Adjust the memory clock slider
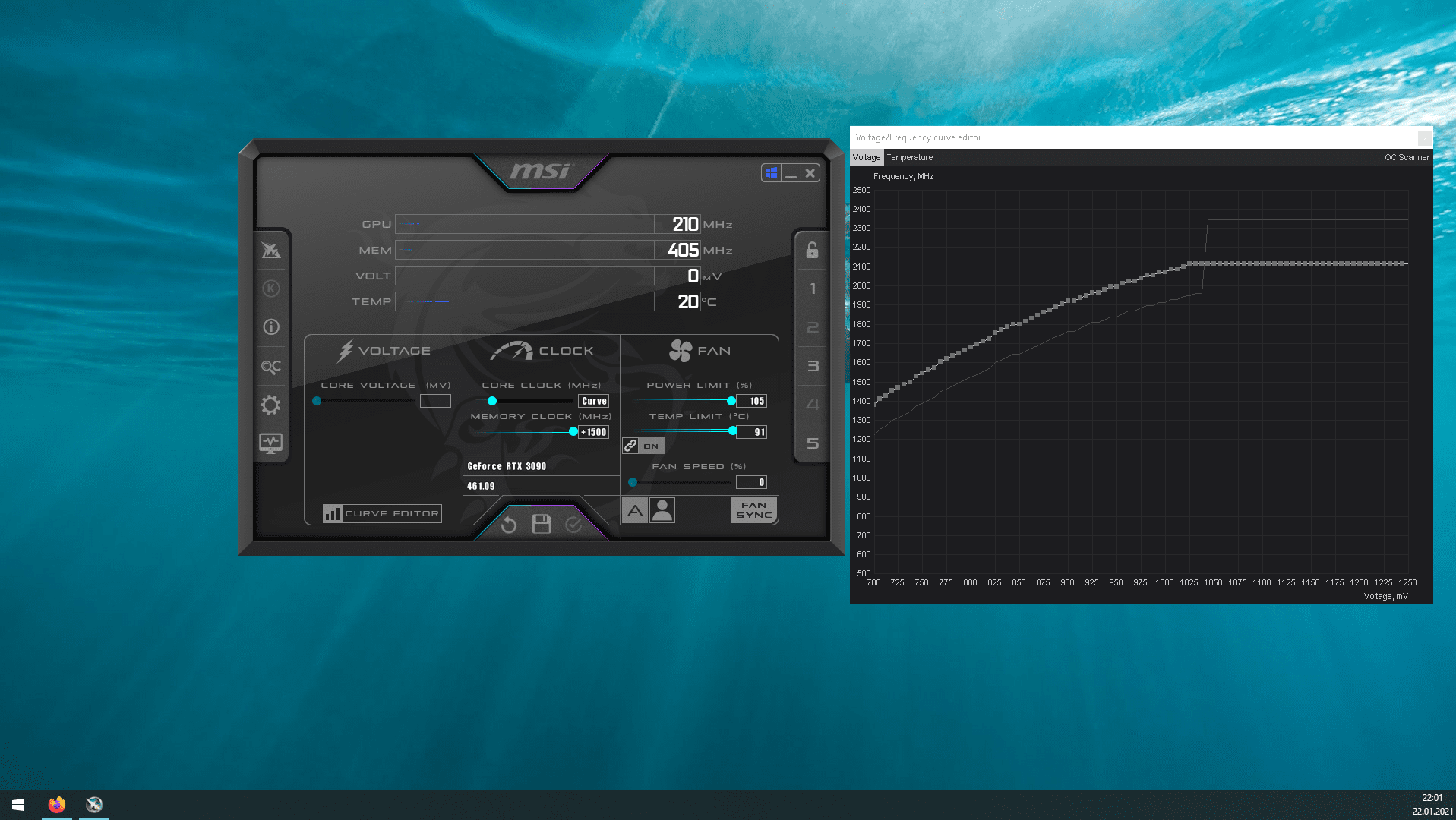This screenshot has width=1456, height=820. pyautogui.click(x=573, y=431)
